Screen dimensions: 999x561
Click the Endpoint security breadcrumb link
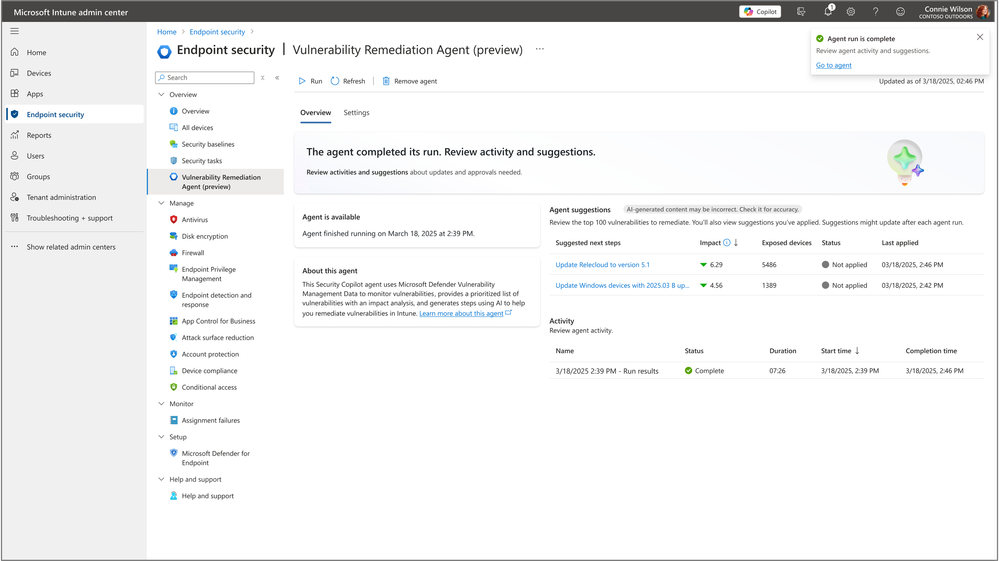click(x=217, y=32)
